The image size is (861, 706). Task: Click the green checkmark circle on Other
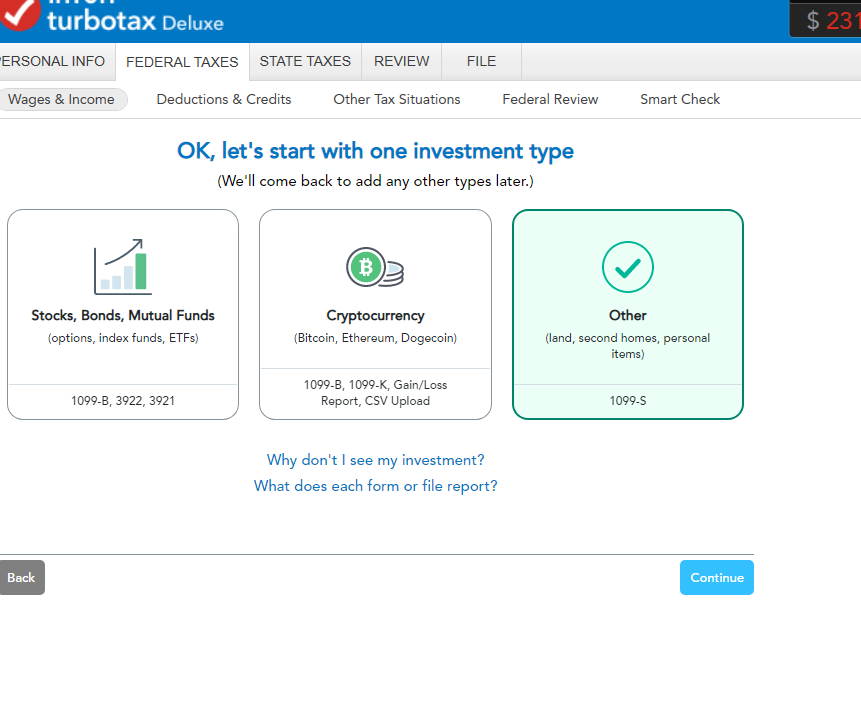tap(628, 267)
